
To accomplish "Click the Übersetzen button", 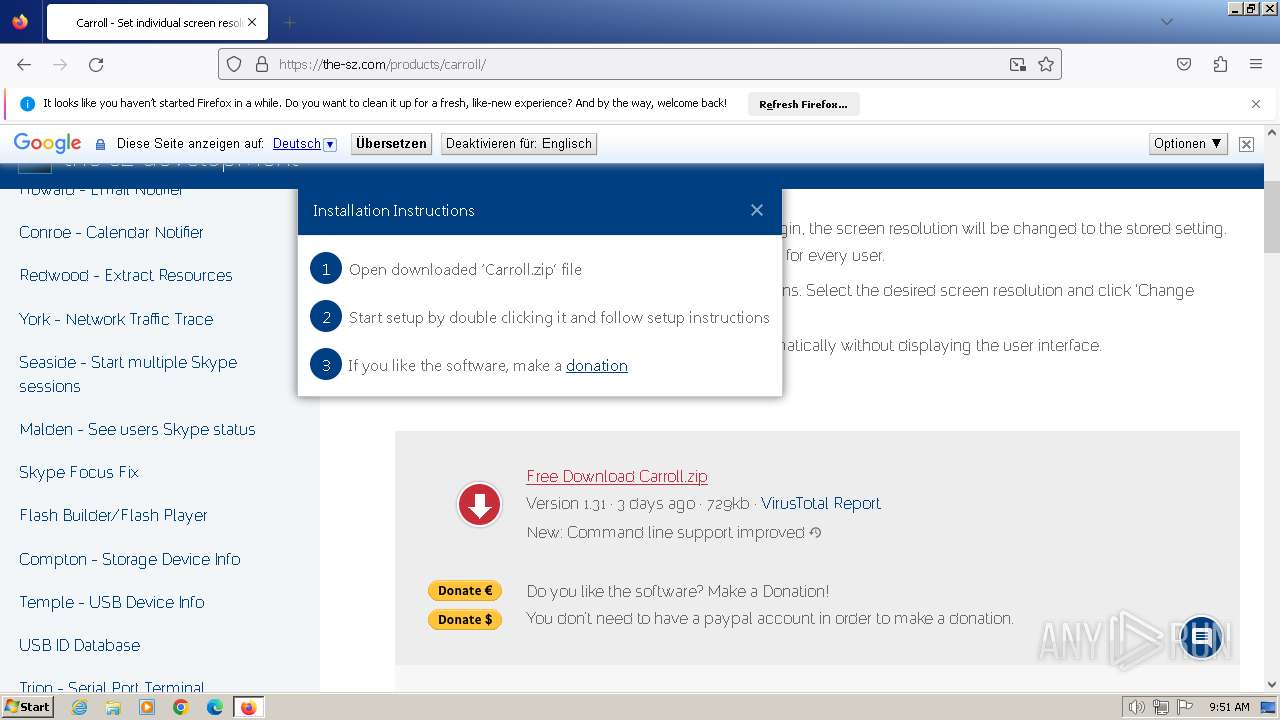I will click(391, 144).
